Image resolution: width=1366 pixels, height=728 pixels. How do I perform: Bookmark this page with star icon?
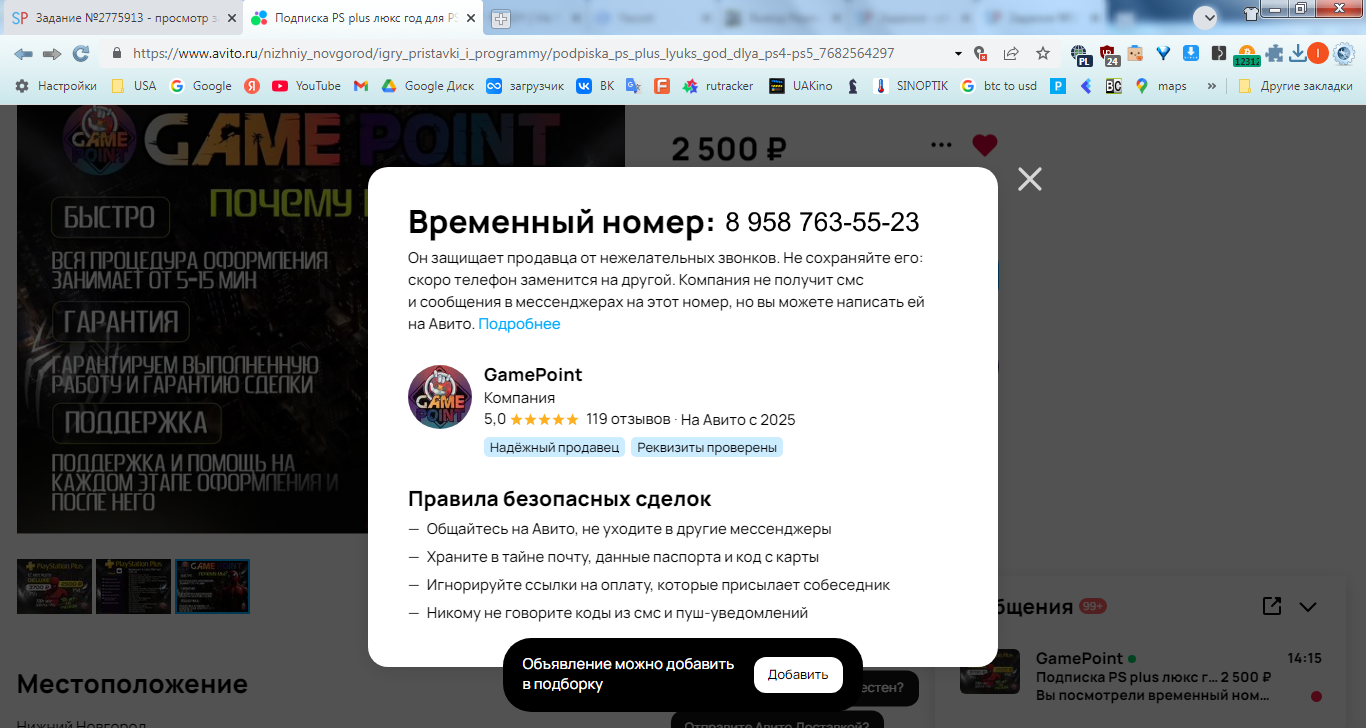click(x=1043, y=53)
